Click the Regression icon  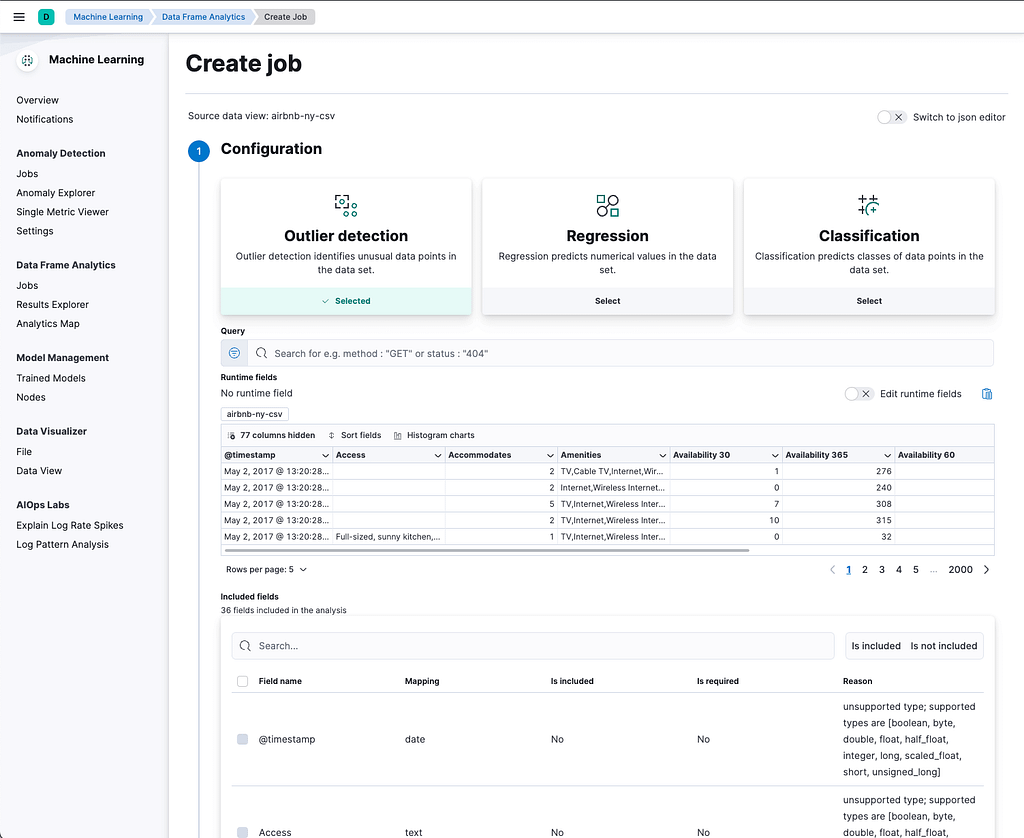pos(607,205)
